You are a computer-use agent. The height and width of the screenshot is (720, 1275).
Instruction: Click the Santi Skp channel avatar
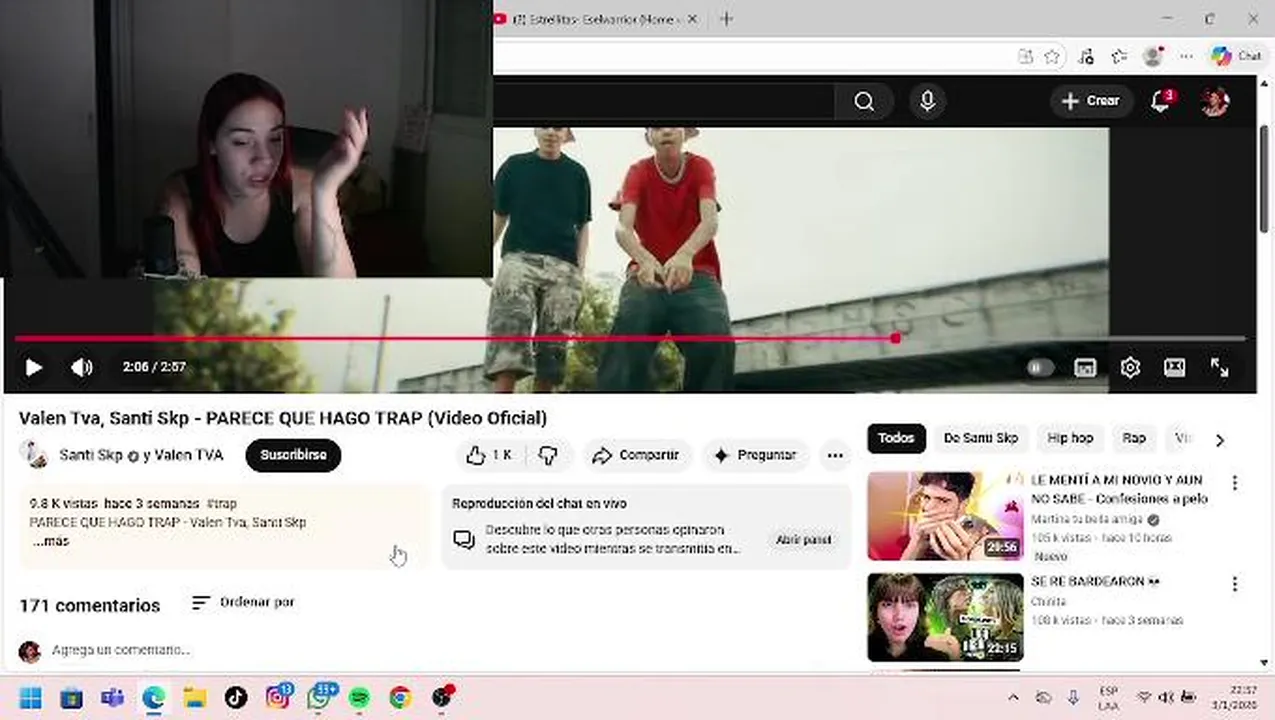pos(33,455)
